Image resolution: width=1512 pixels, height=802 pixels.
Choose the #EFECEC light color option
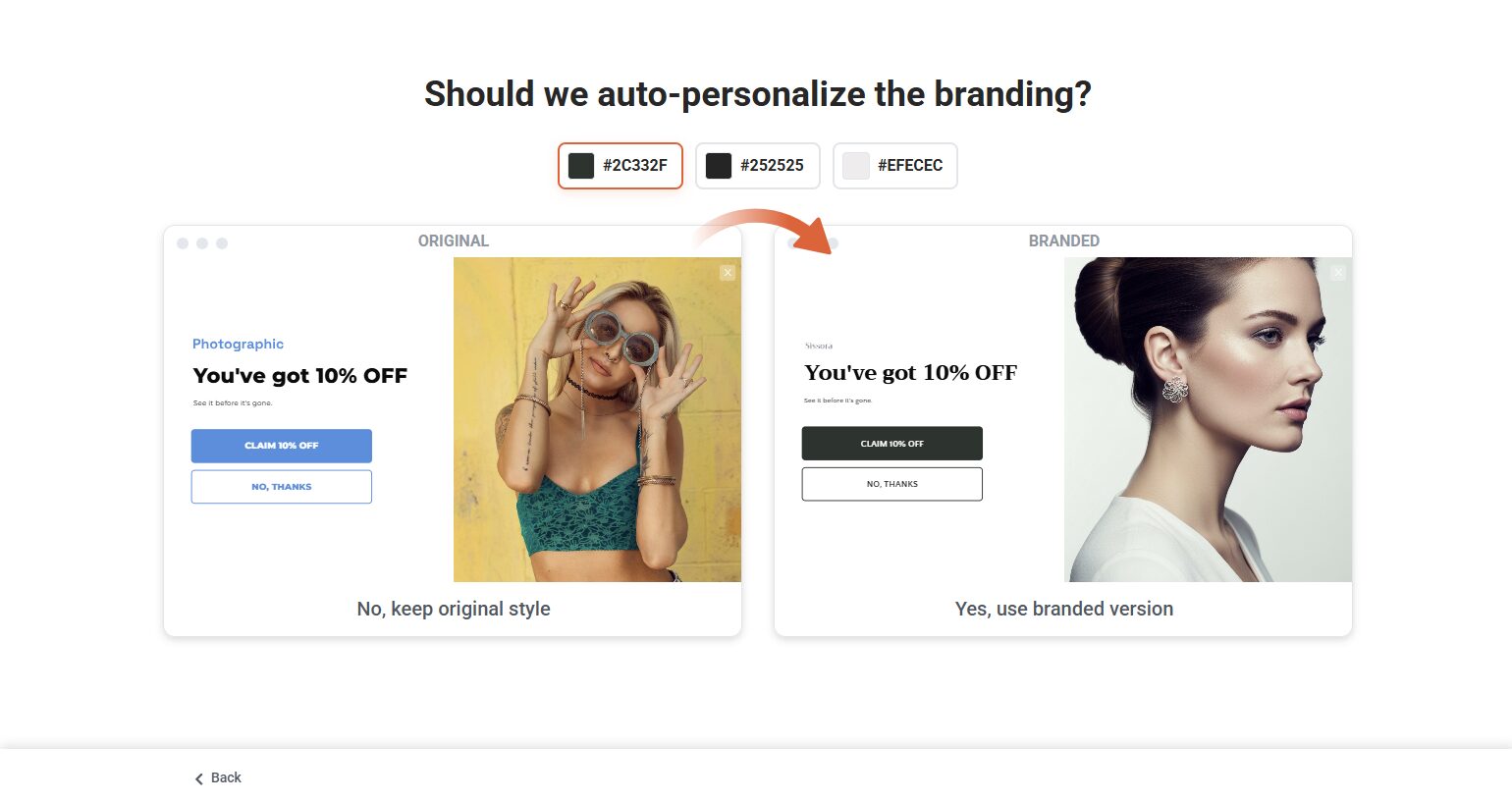pyautogui.click(x=894, y=166)
